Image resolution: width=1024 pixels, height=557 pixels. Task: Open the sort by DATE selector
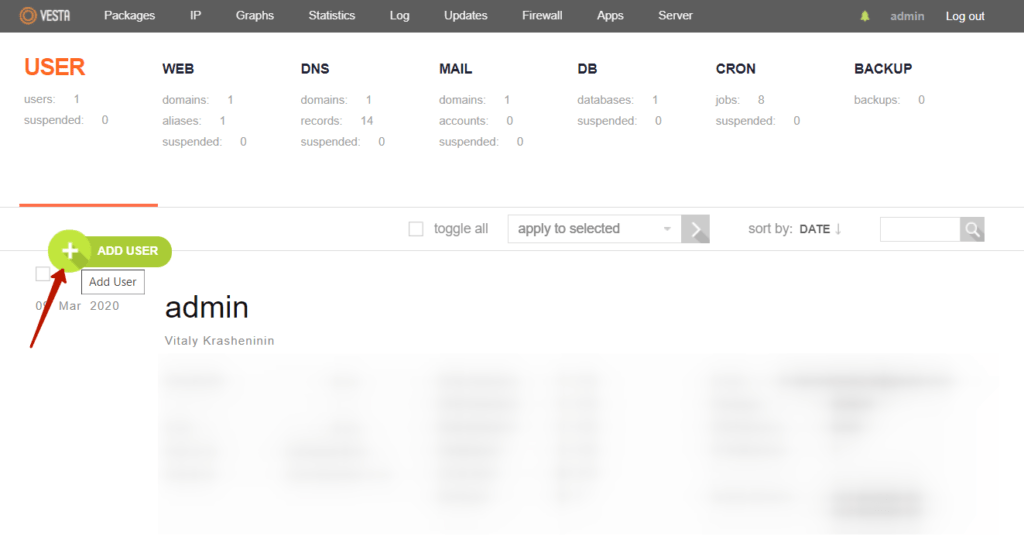click(814, 229)
